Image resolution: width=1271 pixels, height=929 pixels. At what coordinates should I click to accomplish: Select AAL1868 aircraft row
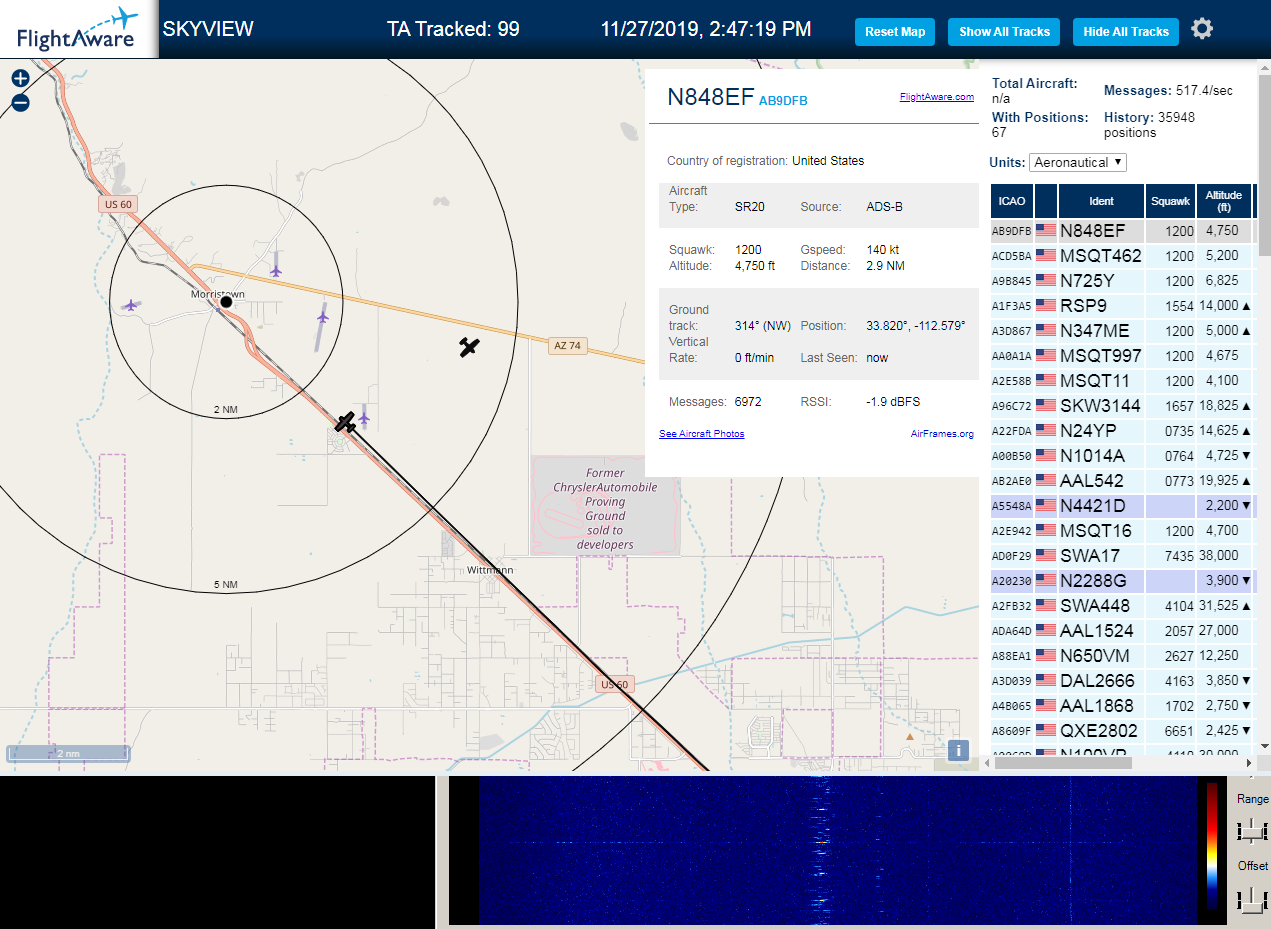click(1122, 706)
